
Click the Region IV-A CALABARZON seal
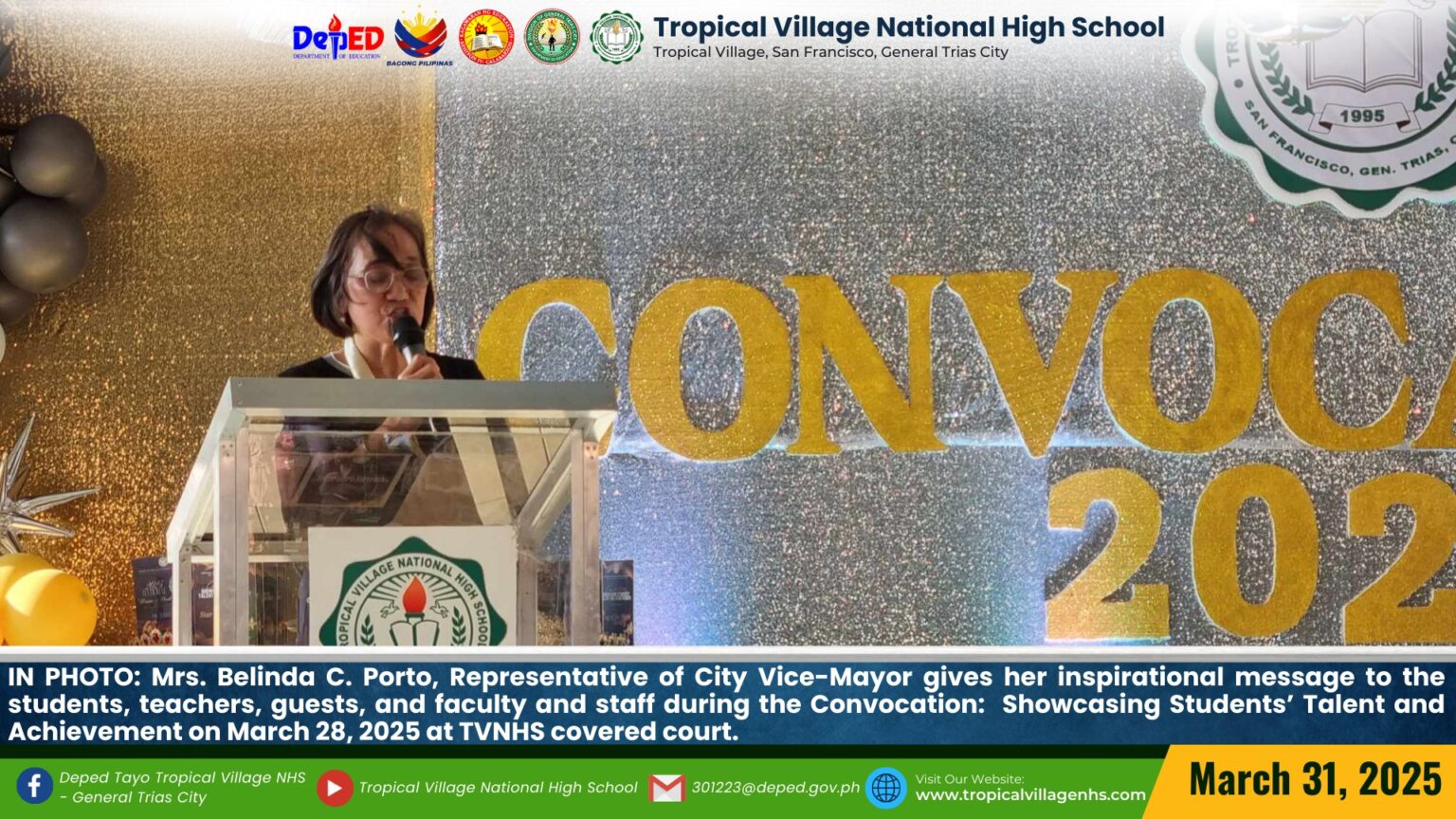tap(489, 38)
